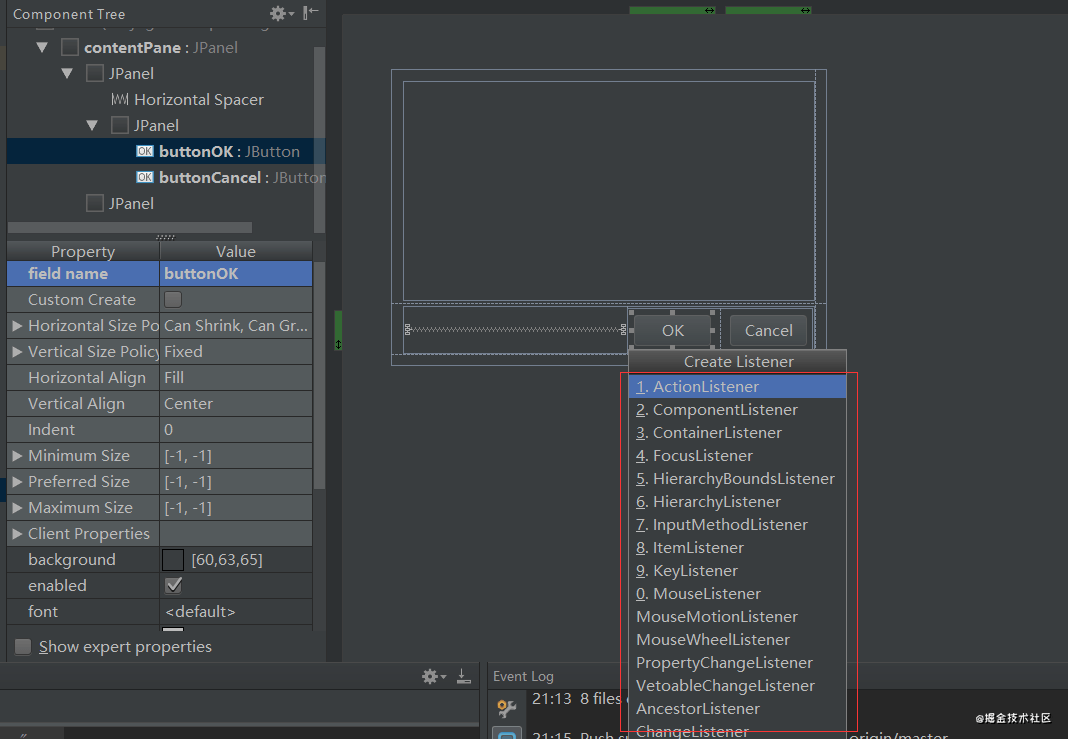
Task: Choose AncestorListener from the popup
Action: [737, 709]
